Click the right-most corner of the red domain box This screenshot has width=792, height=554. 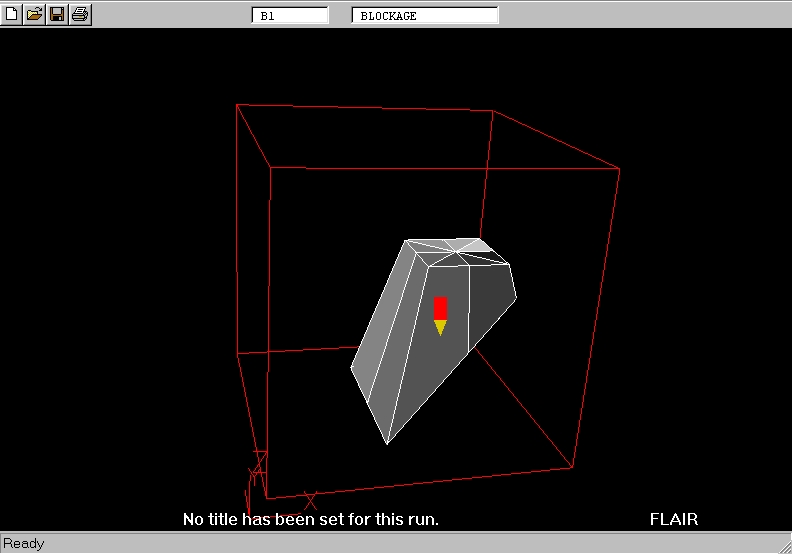(x=619, y=169)
